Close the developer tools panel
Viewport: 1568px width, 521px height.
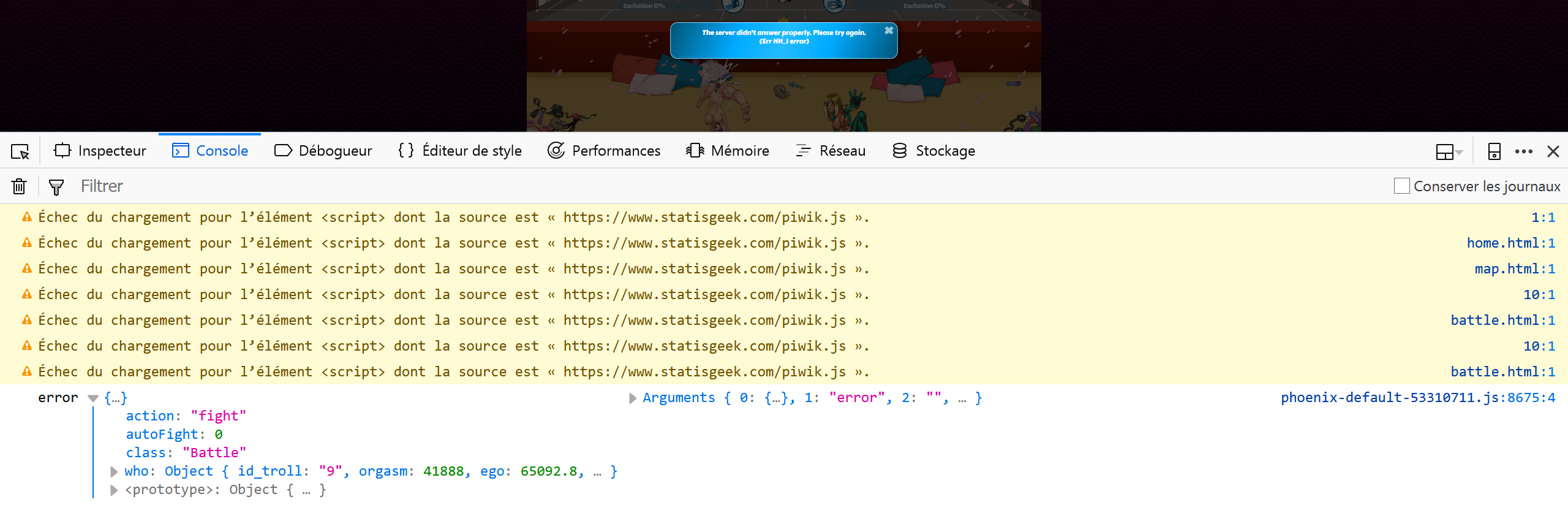tap(1553, 151)
